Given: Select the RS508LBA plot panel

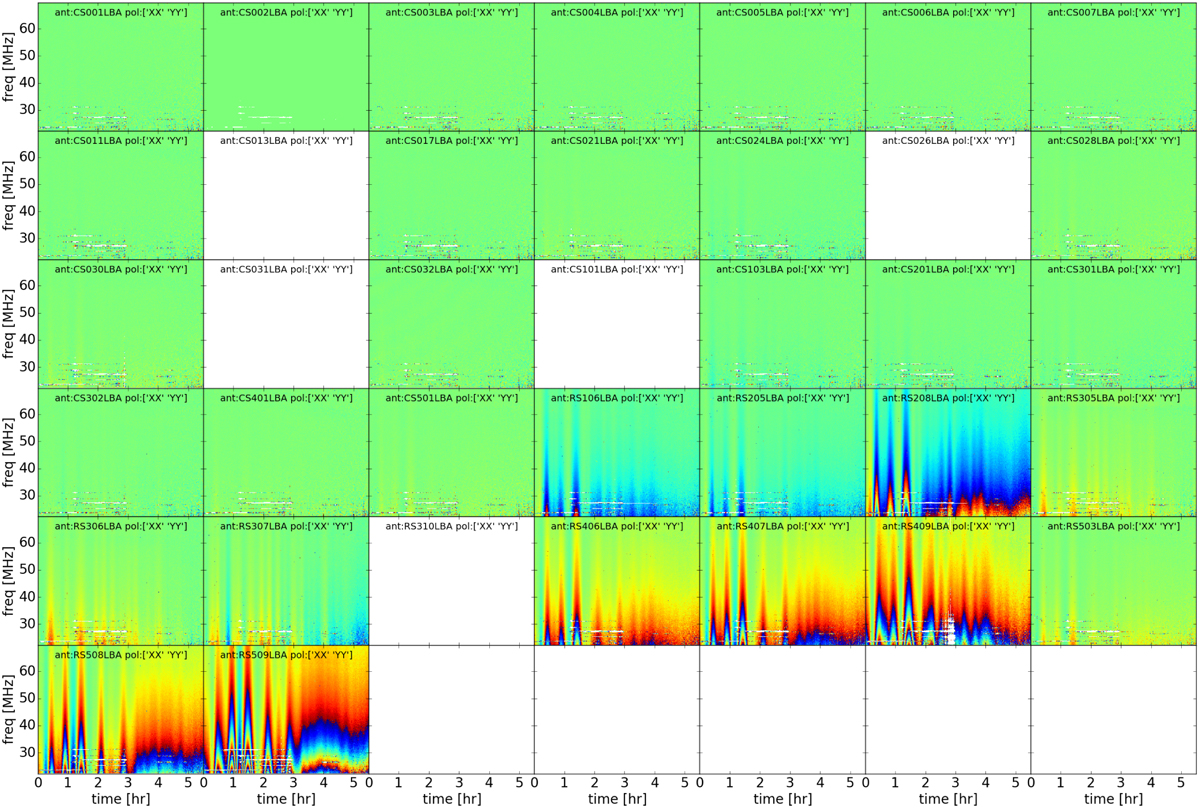Looking at the screenshot, I should [x=120, y=709].
